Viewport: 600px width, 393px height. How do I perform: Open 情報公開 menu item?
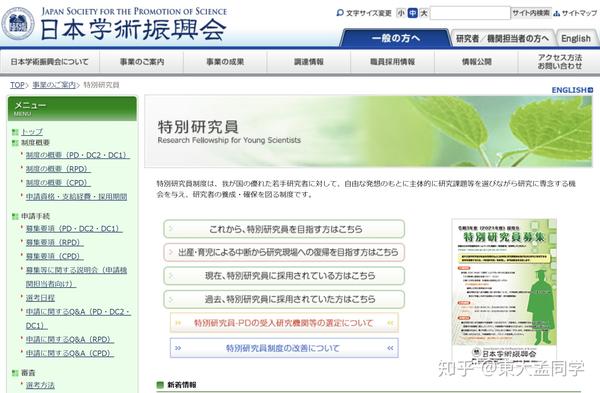[x=476, y=62]
